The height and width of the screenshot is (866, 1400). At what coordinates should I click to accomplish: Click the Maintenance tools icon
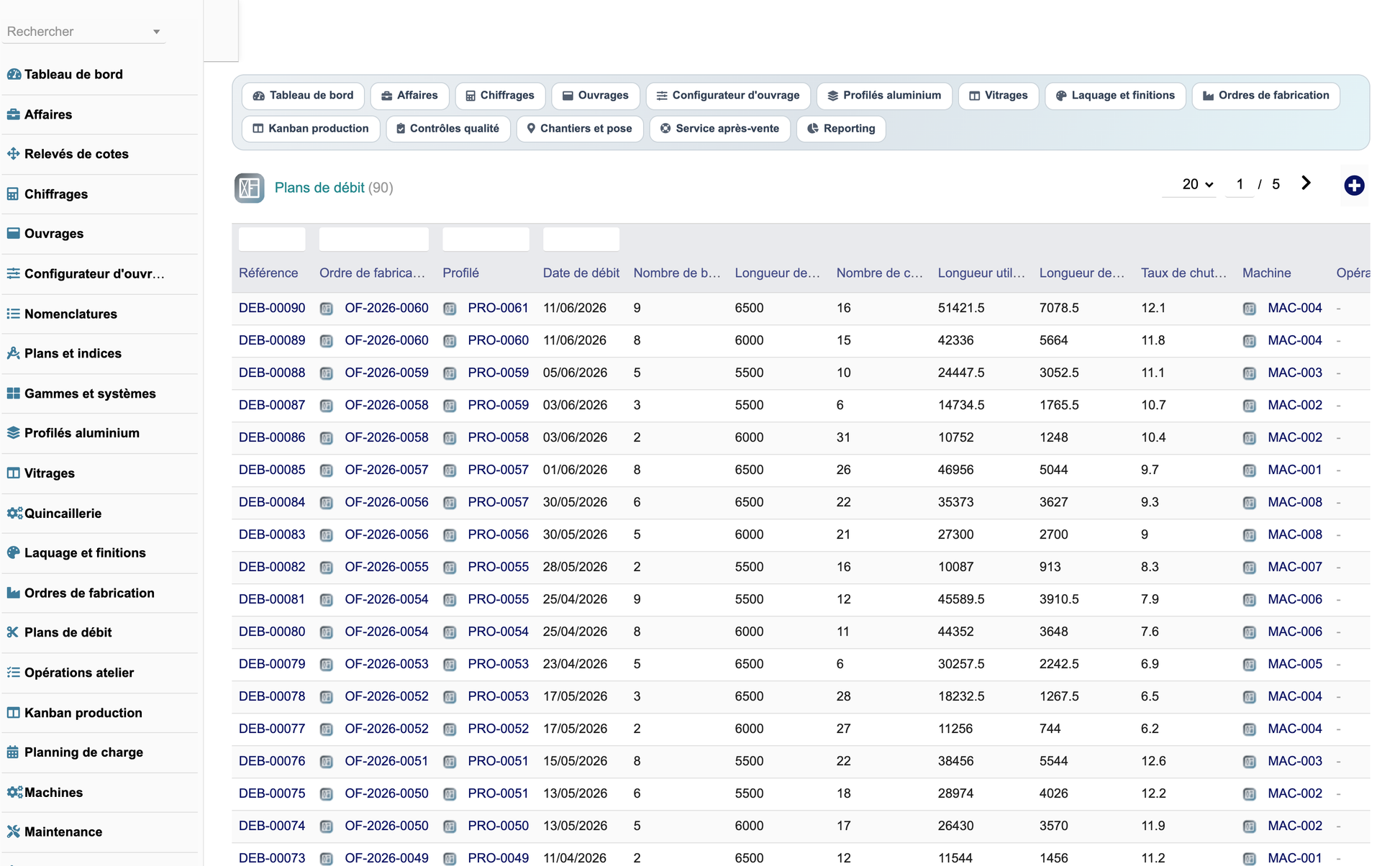point(13,831)
